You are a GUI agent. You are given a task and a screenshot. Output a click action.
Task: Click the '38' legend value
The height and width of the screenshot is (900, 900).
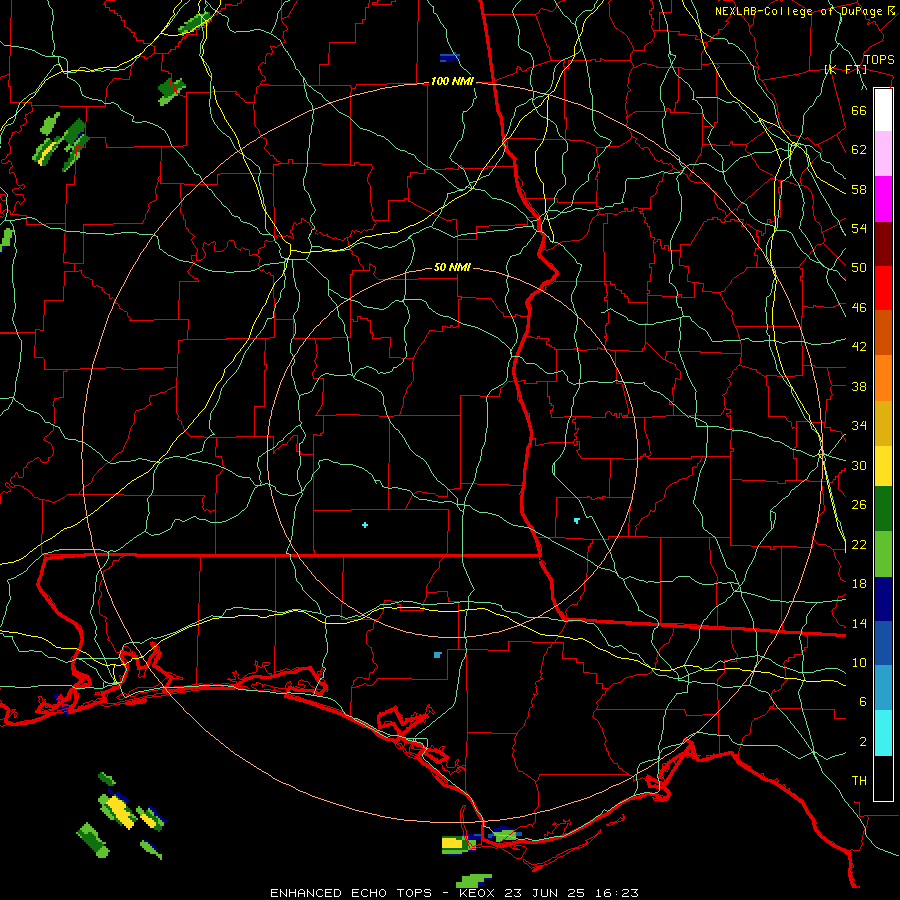point(859,386)
